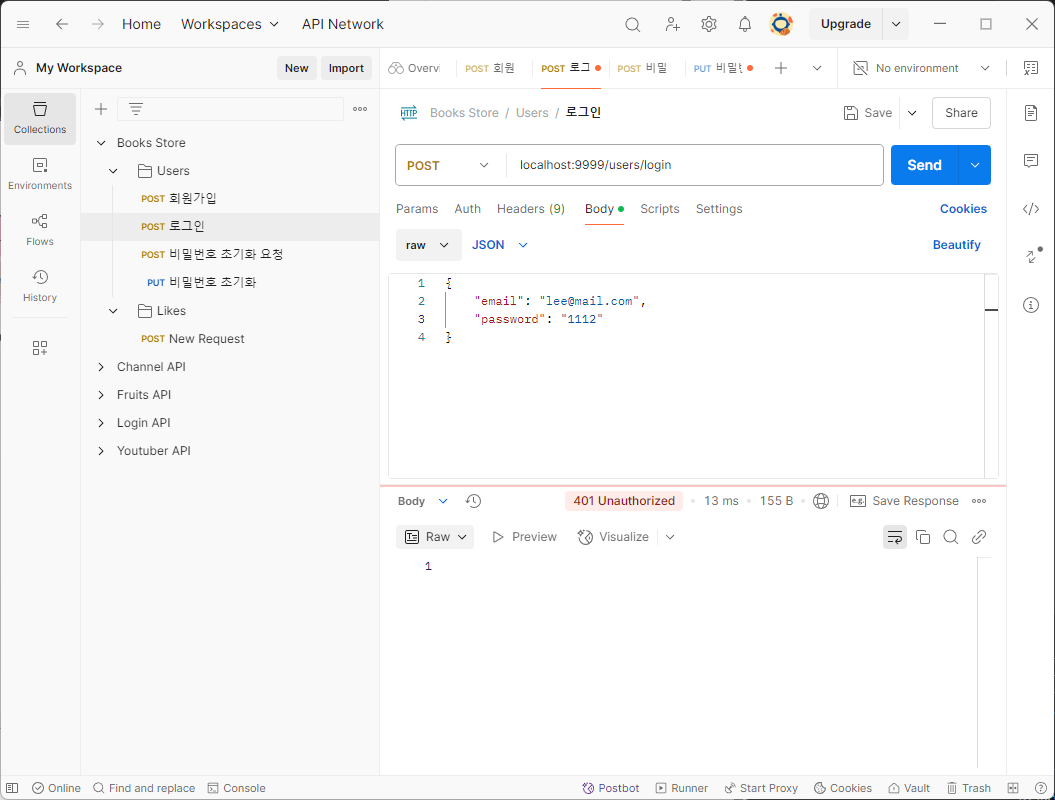Open the History sidebar panel

(x=40, y=286)
